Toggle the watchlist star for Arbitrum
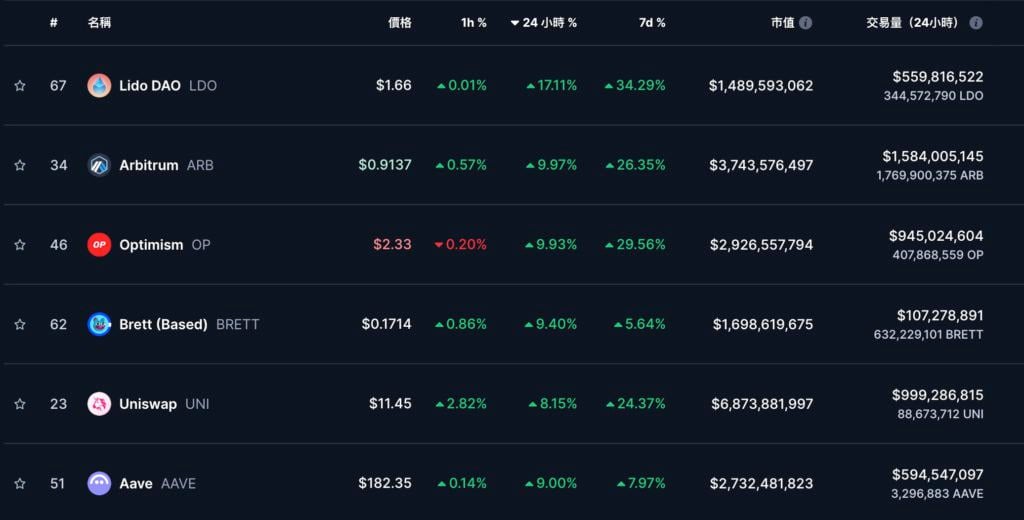Viewport: 1024px width, 520px height. pyautogui.click(x=20, y=165)
